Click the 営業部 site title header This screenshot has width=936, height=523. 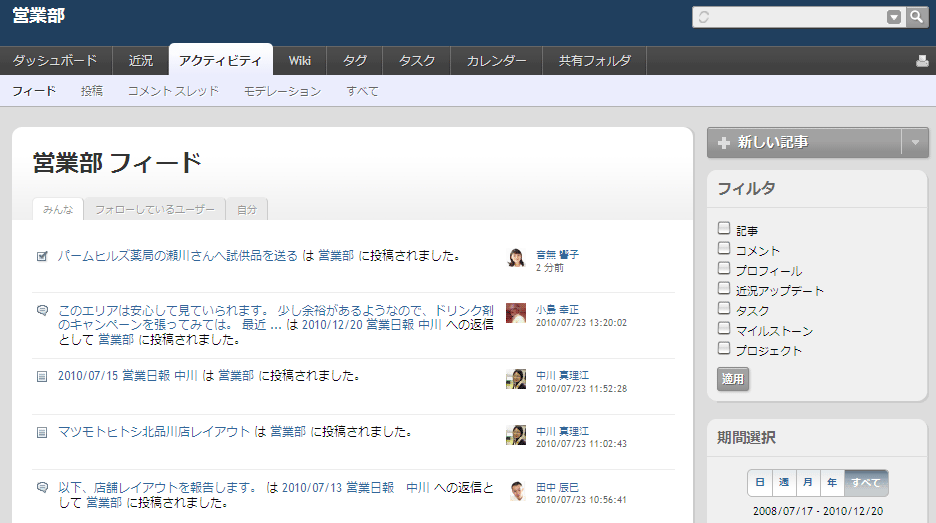(x=39, y=16)
